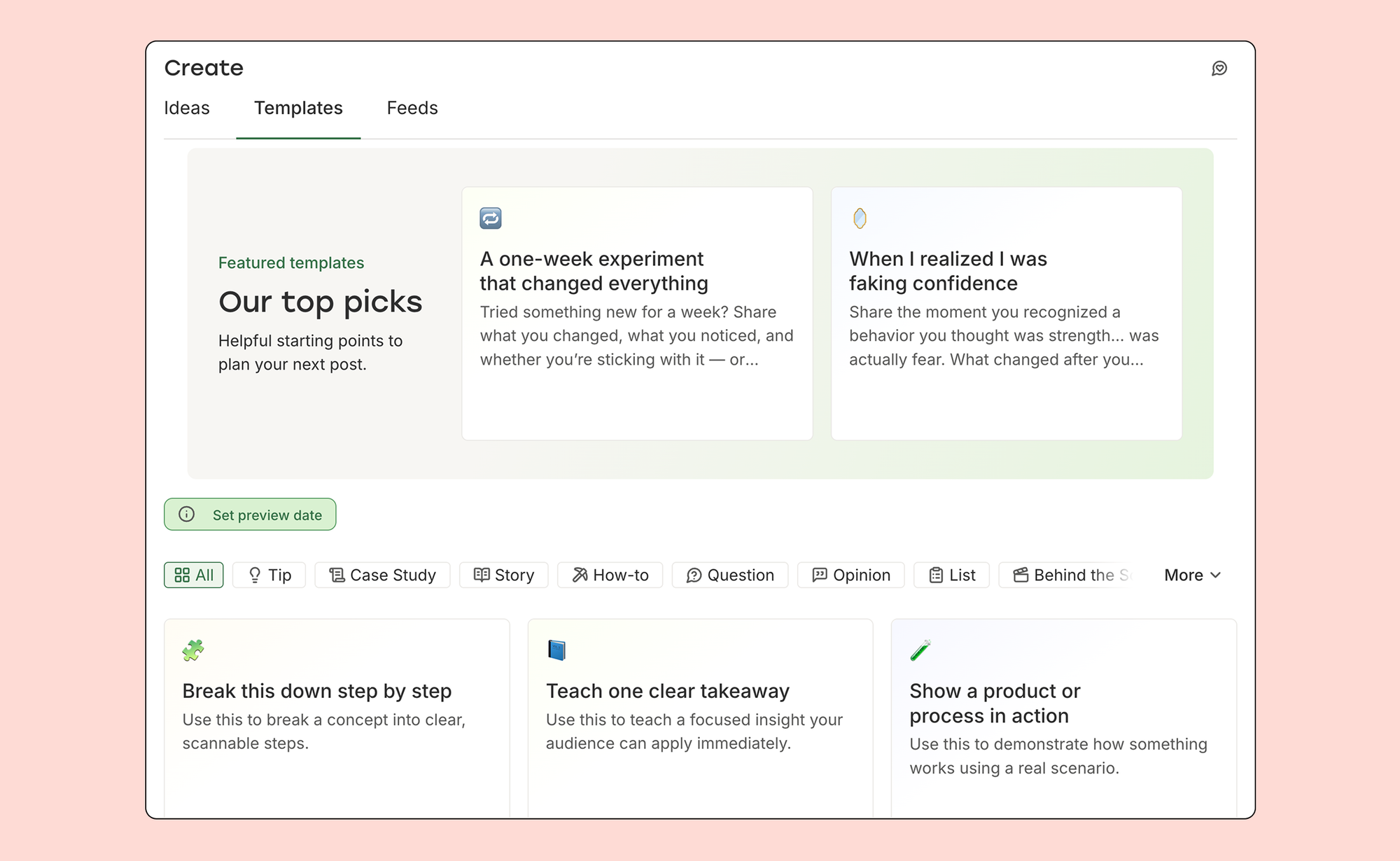Select the Story filter chip
Viewport: 1400px width, 861px height.
click(503, 575)
